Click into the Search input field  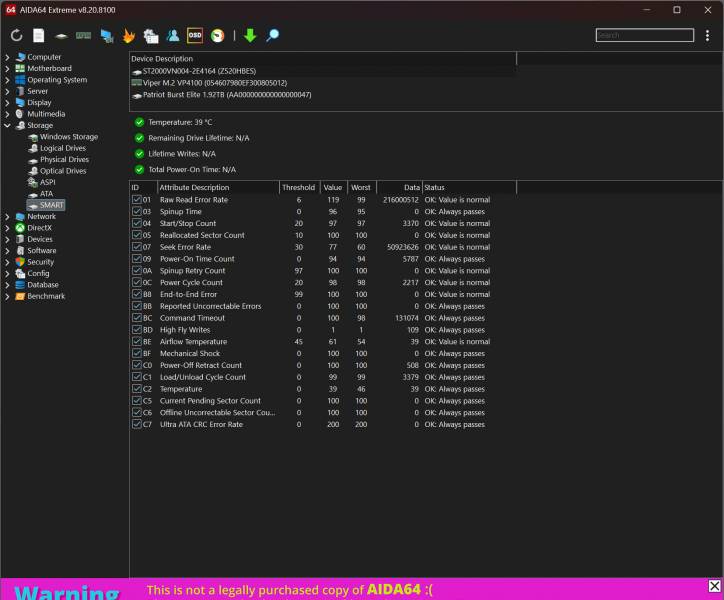point(645,36)
